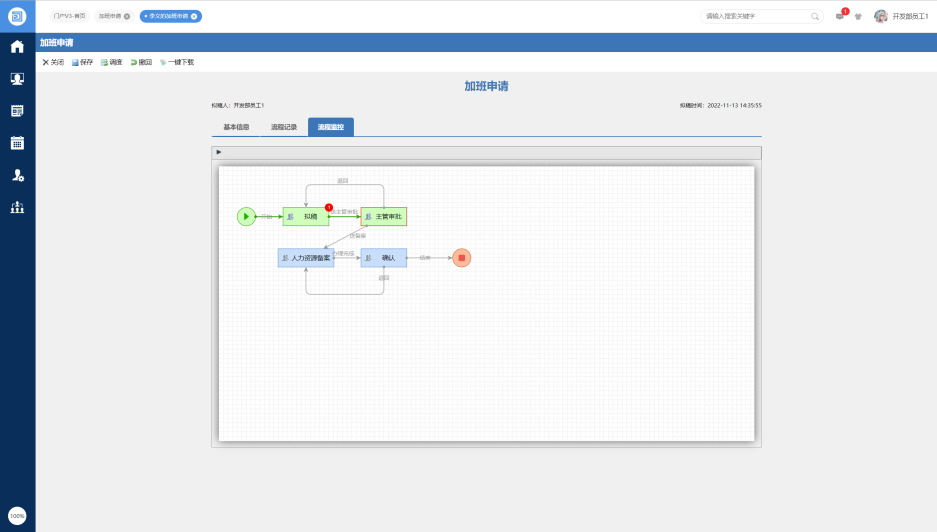Open the user settings sidebar icon
The width and height of the screenshot is (937, 532).
pos(17,175)
